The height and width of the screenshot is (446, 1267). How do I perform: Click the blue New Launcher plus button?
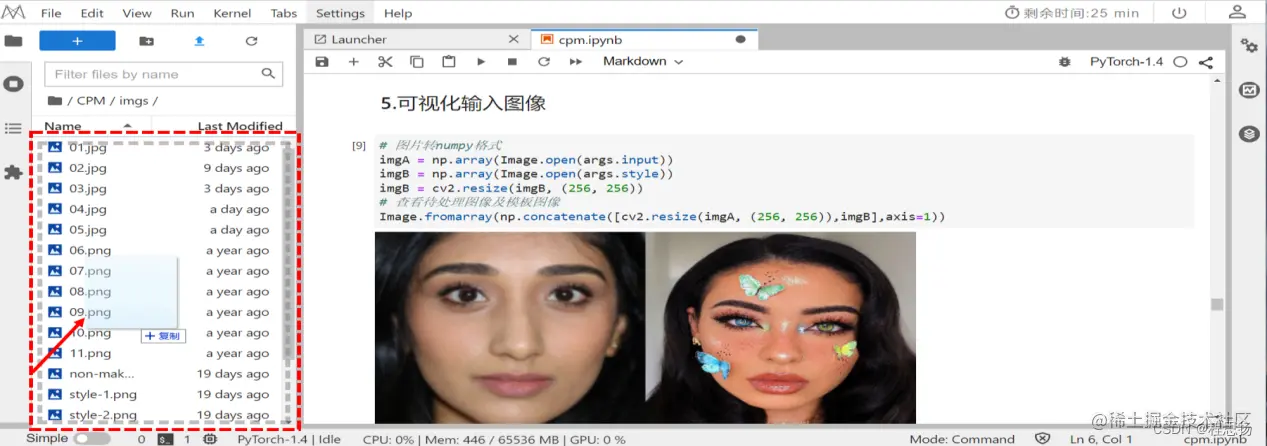coord(77,41)
